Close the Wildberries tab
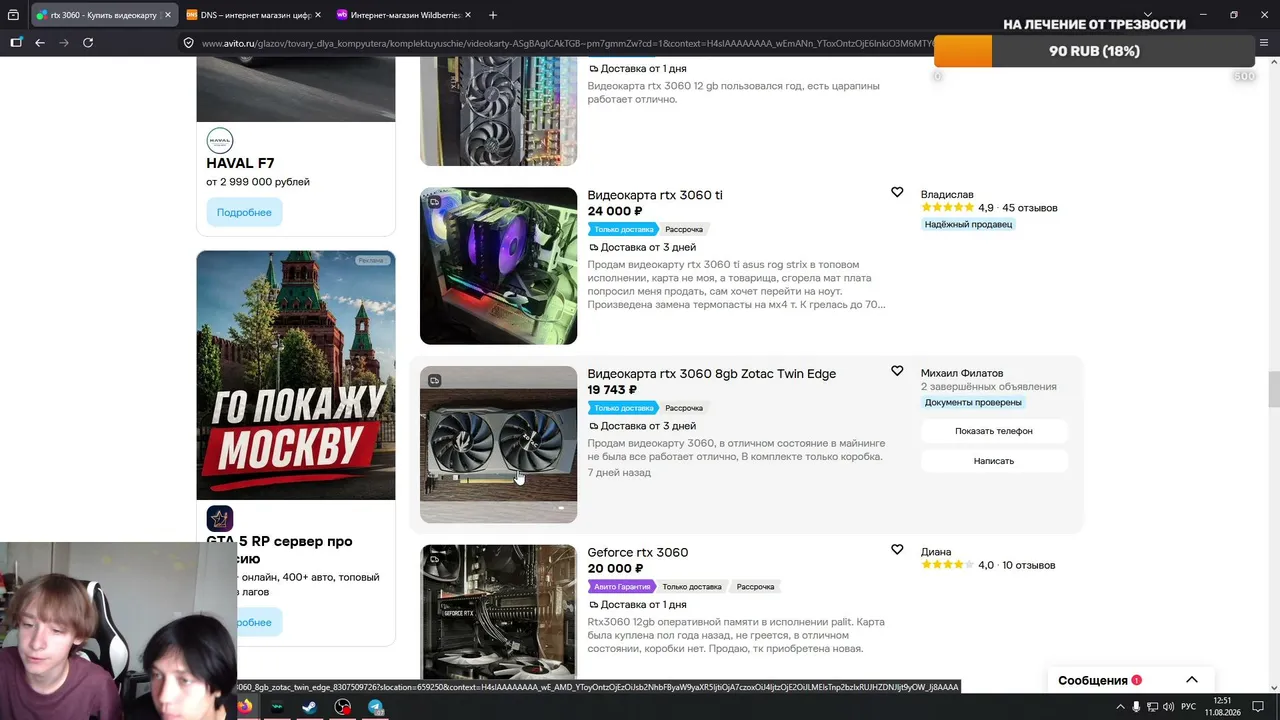Image resolution: width=1280 pixels, height=720 pixels. (470, 15)
